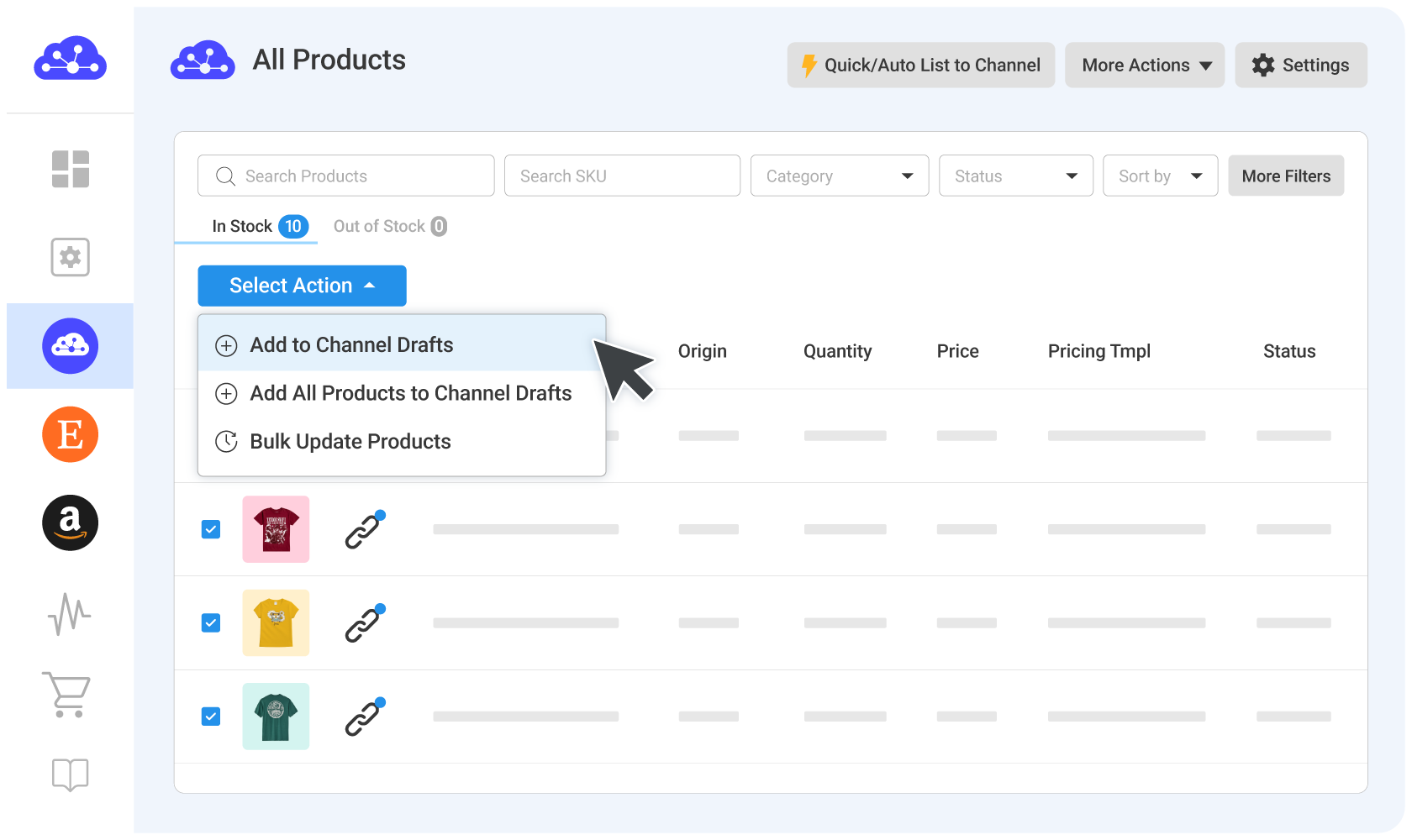This screenshot has width=1412, height=840.
Task: Open the Sort by dropdown
Action: point(1160,176)
